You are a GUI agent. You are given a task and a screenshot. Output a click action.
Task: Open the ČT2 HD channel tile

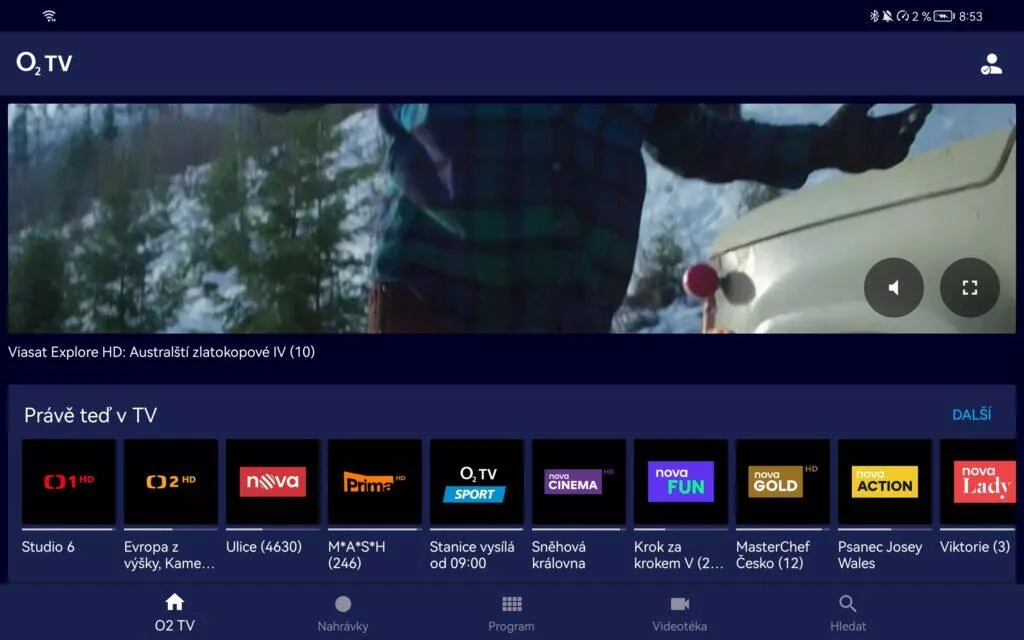[x=171, y=482]
